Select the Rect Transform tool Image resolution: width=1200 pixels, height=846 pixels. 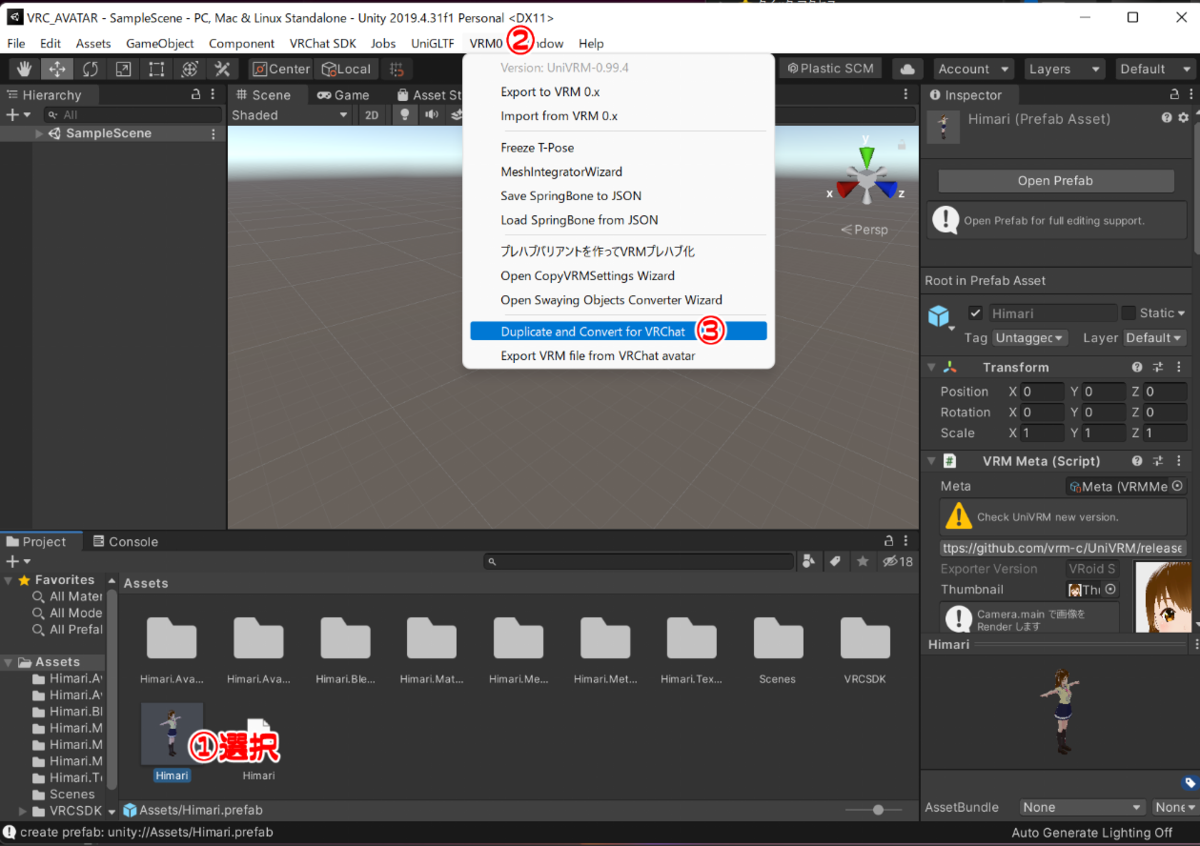(156, 69)
